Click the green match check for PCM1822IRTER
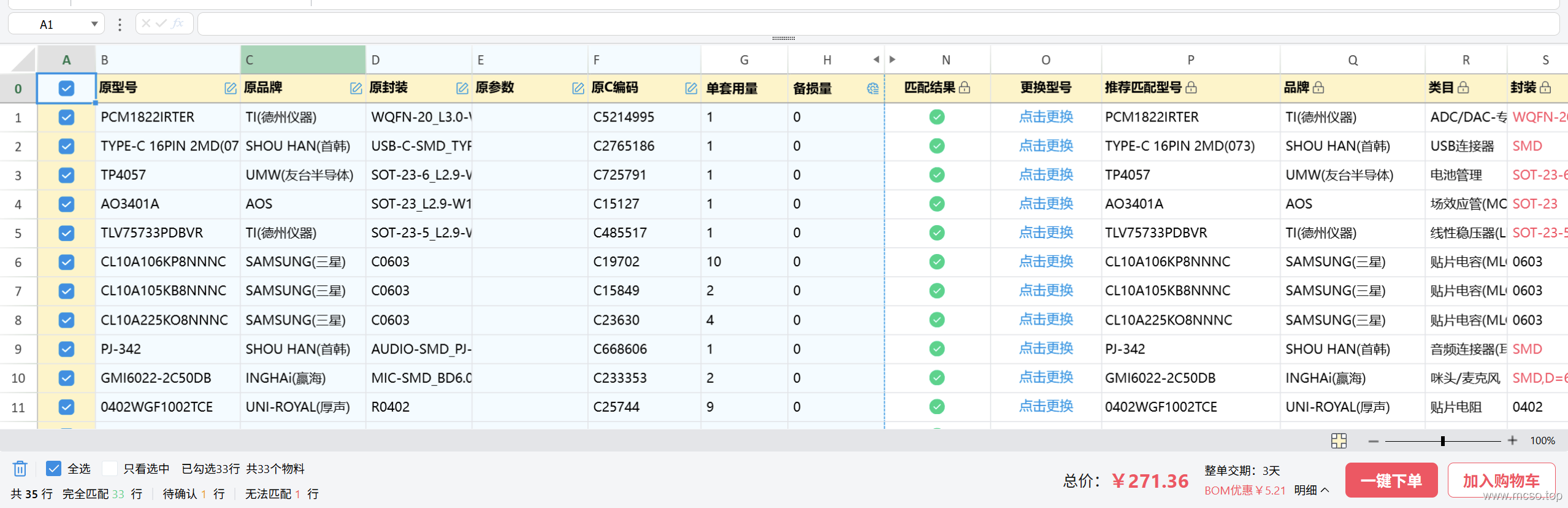 [x=937, y=117]
